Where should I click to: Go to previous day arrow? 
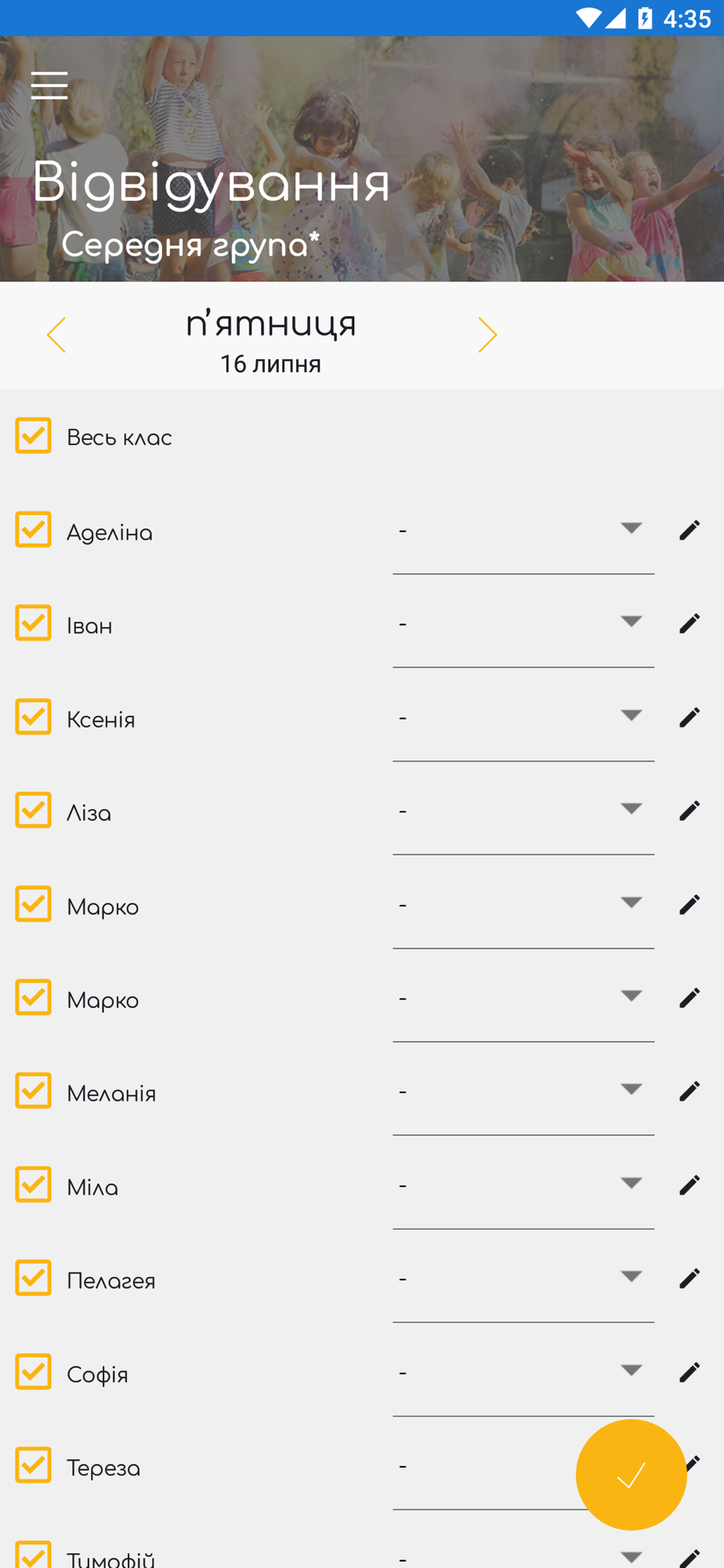click(56, 336)
